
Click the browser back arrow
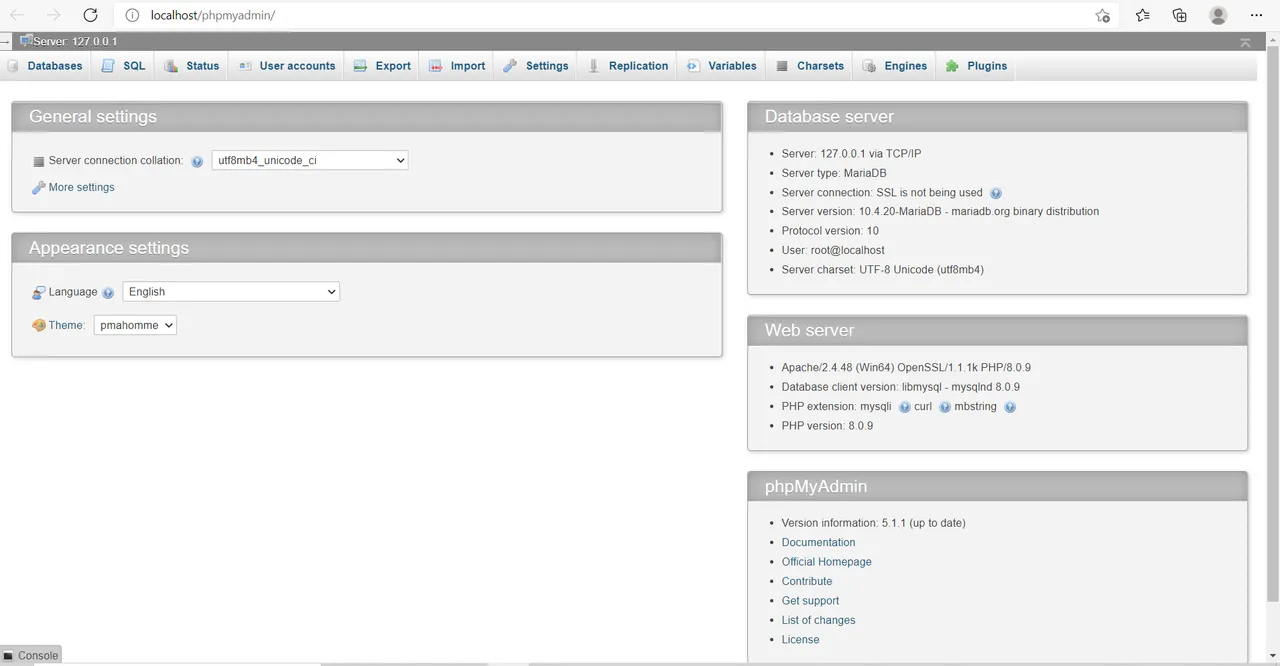[17, 15]
